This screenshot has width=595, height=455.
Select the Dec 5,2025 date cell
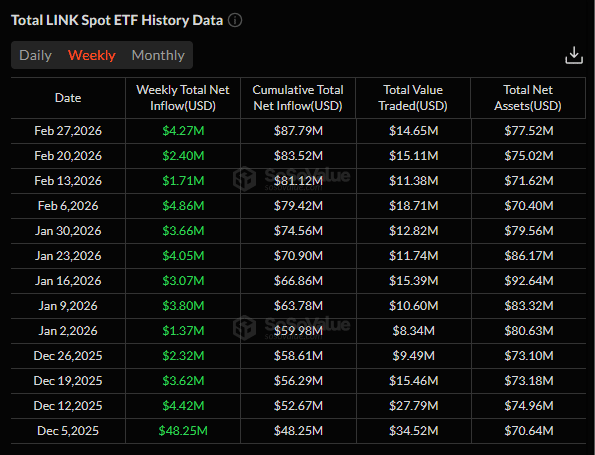tap(68, 431)
